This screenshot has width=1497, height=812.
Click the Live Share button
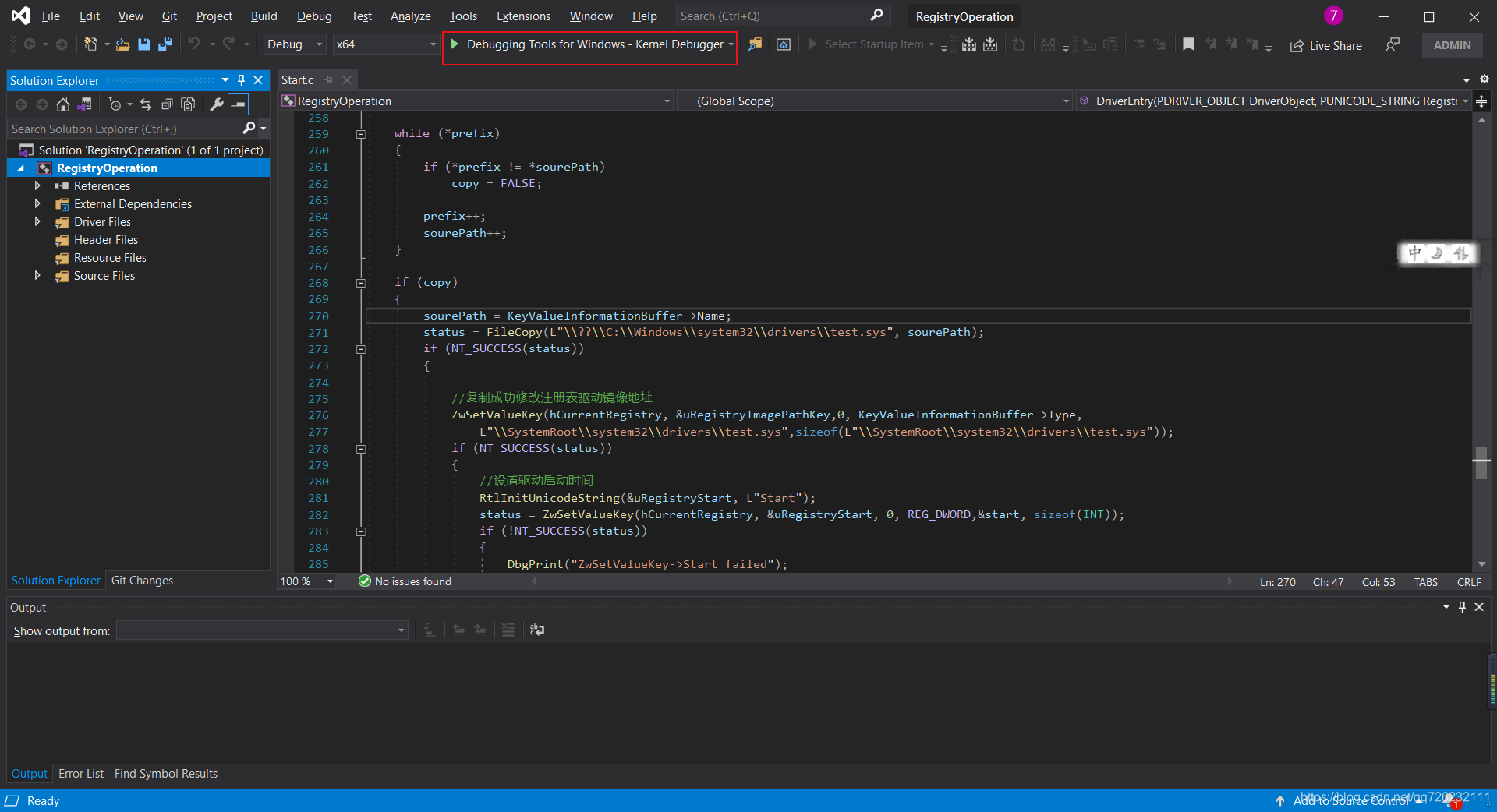[x=1326, y=45]
